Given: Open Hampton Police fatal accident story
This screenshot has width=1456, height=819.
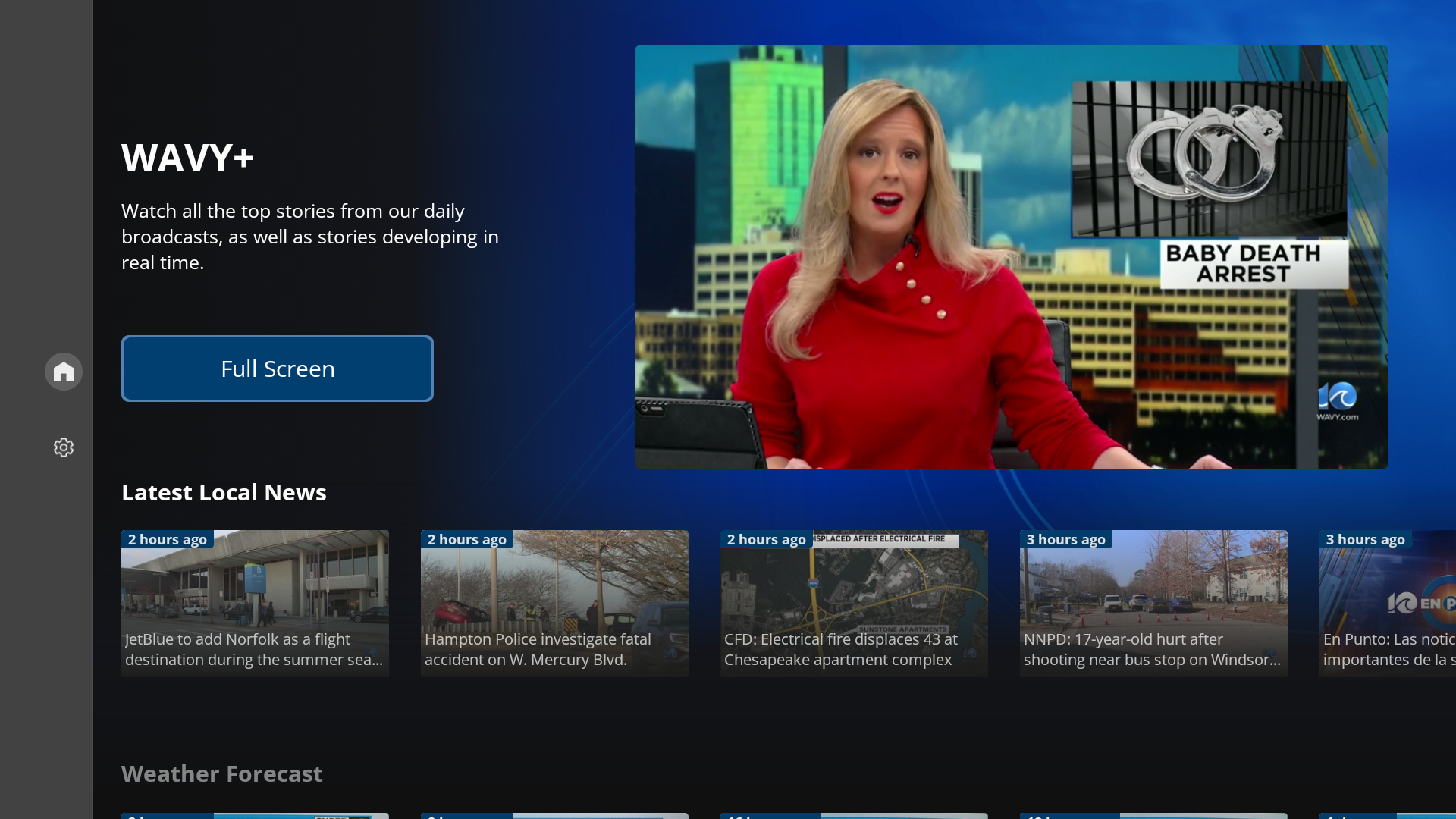Looking at the screenshot, I should click(554, 603).
